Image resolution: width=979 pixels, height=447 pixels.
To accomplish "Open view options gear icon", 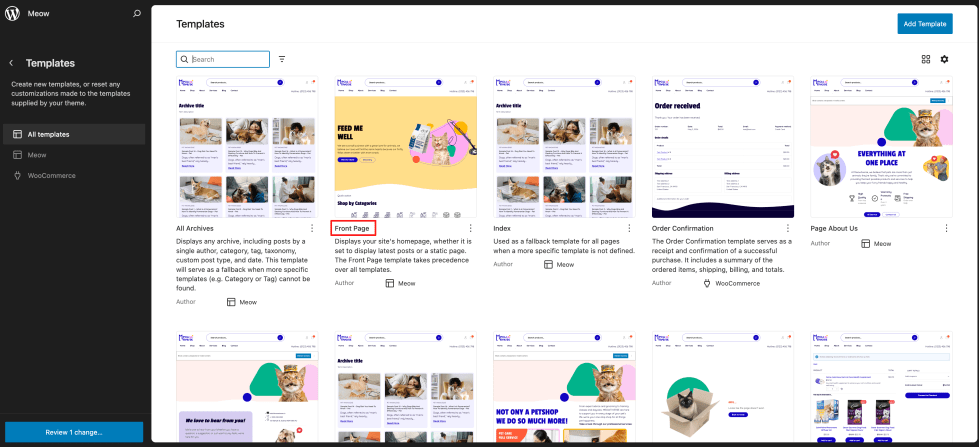I will click(x=945, y=59).
